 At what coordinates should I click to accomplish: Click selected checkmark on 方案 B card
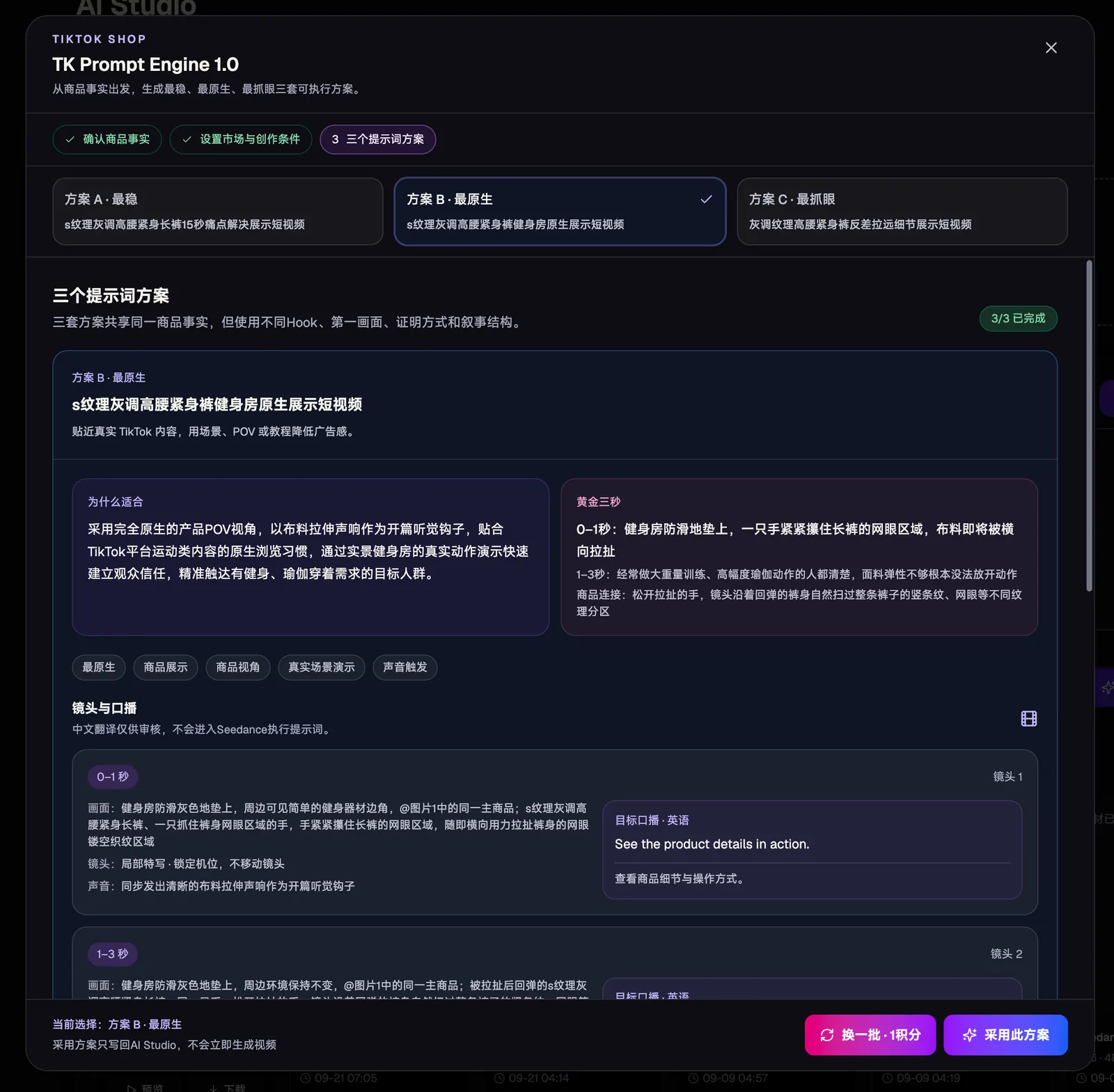click(706, 199)
